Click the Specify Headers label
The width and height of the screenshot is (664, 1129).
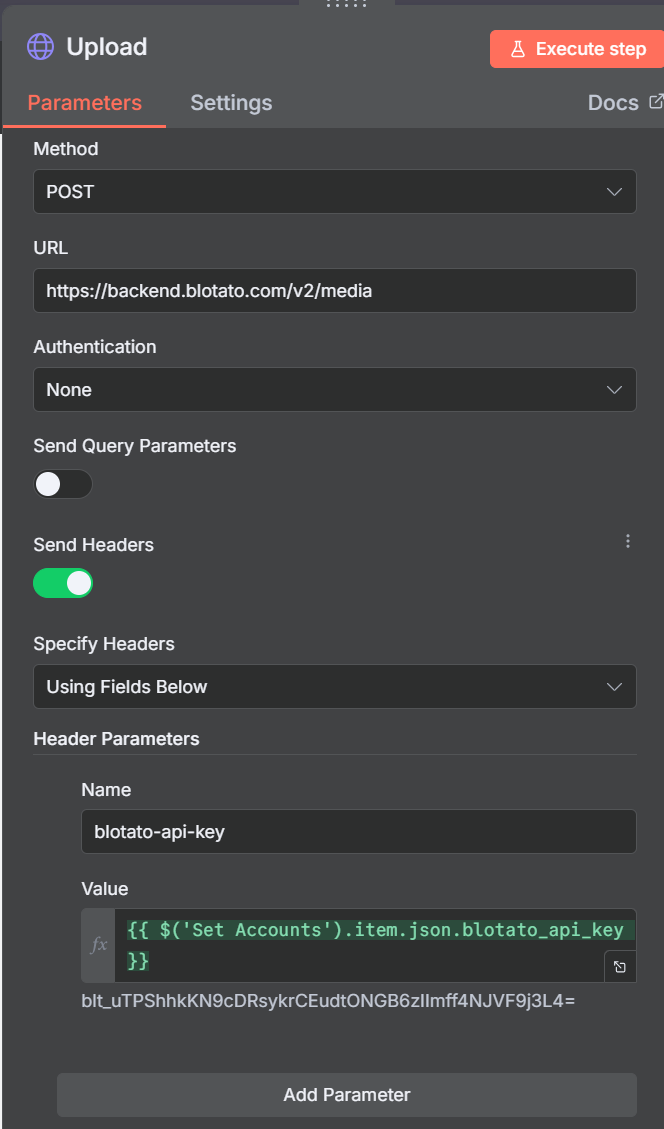pos(104,643)
